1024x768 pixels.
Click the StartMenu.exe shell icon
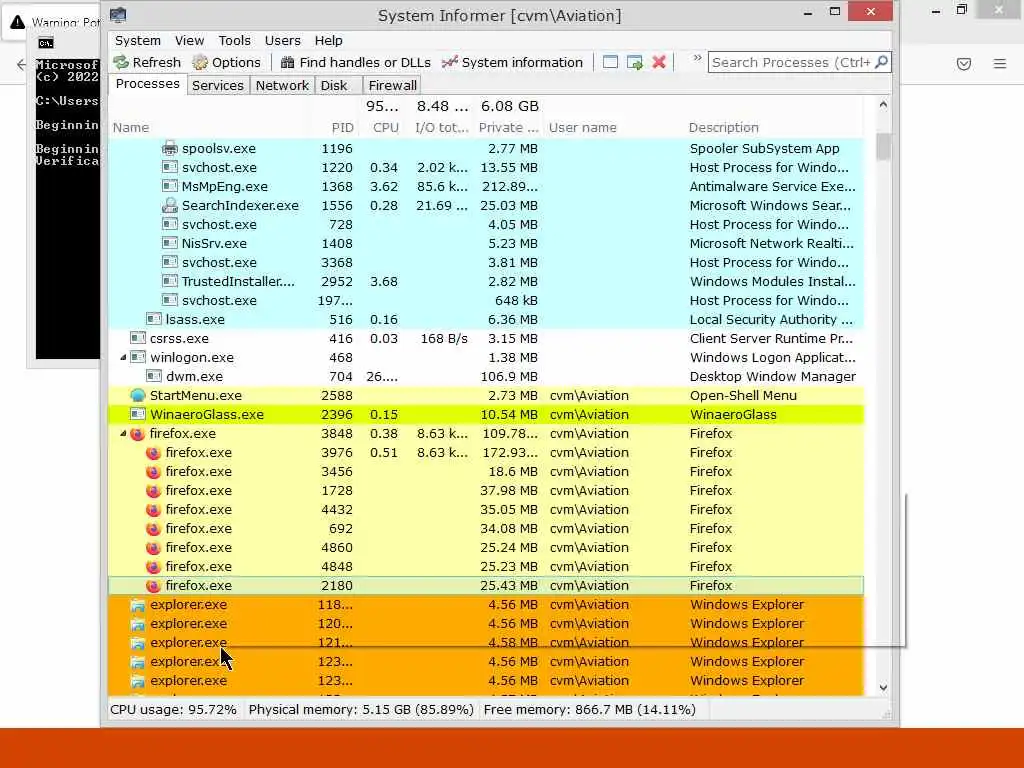[x=138, y=395]
